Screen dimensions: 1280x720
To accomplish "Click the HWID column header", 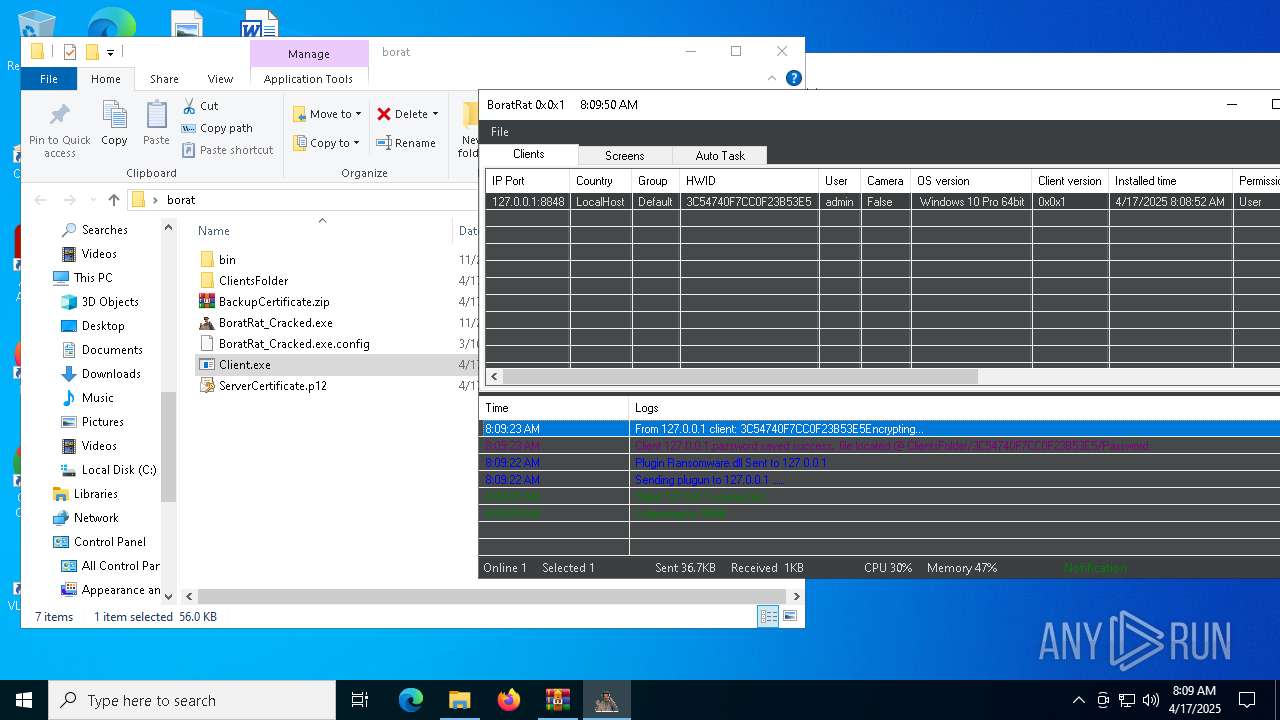I will click(x=749, y=181).
